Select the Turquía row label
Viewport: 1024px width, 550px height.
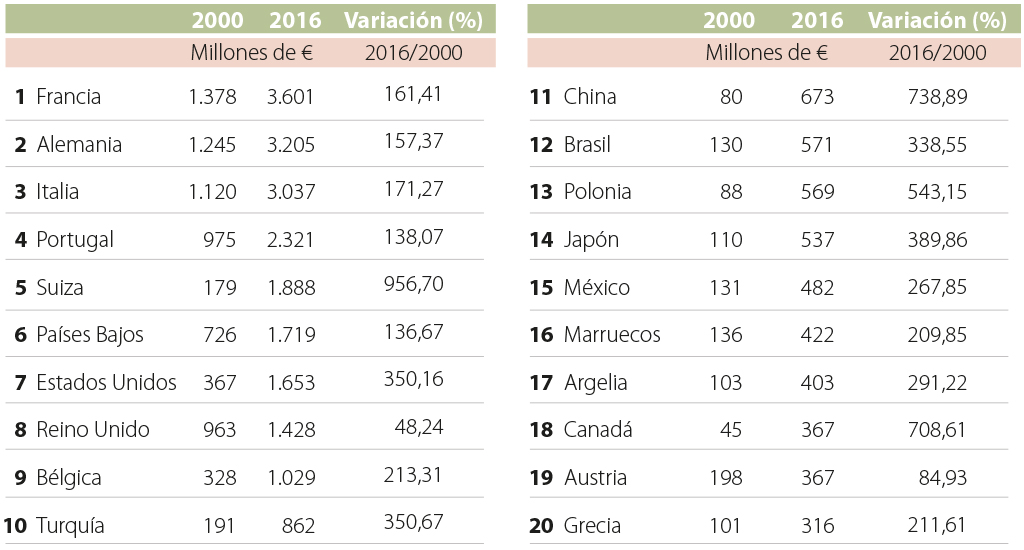pos(70,526)
